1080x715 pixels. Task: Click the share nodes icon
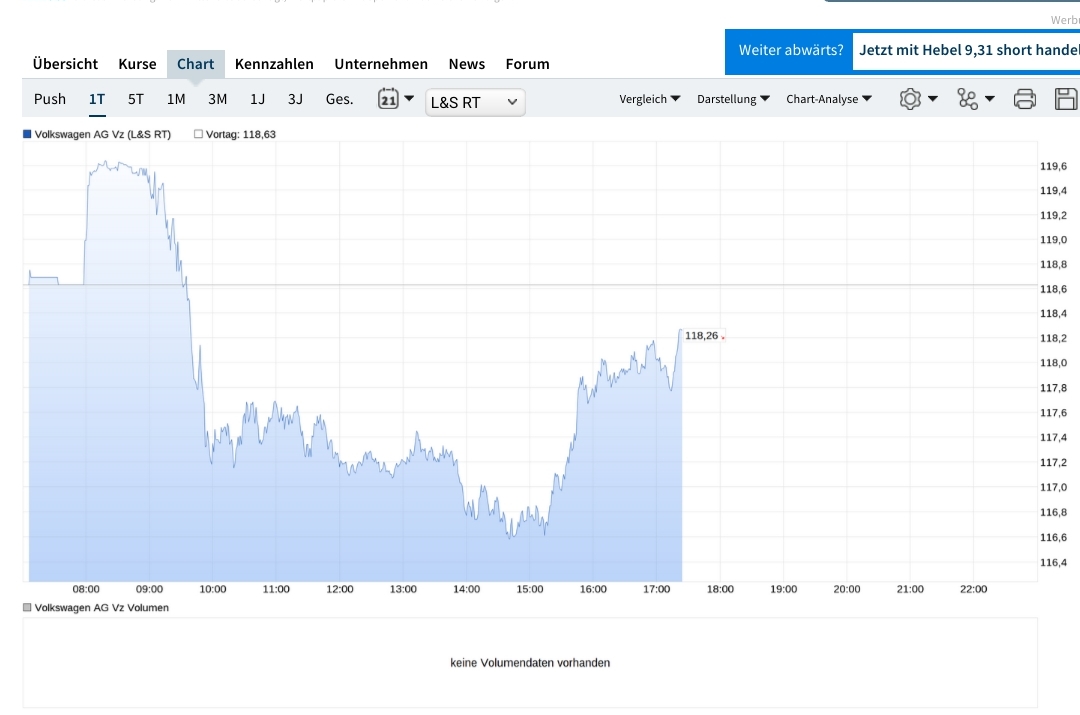coord(967,99)
